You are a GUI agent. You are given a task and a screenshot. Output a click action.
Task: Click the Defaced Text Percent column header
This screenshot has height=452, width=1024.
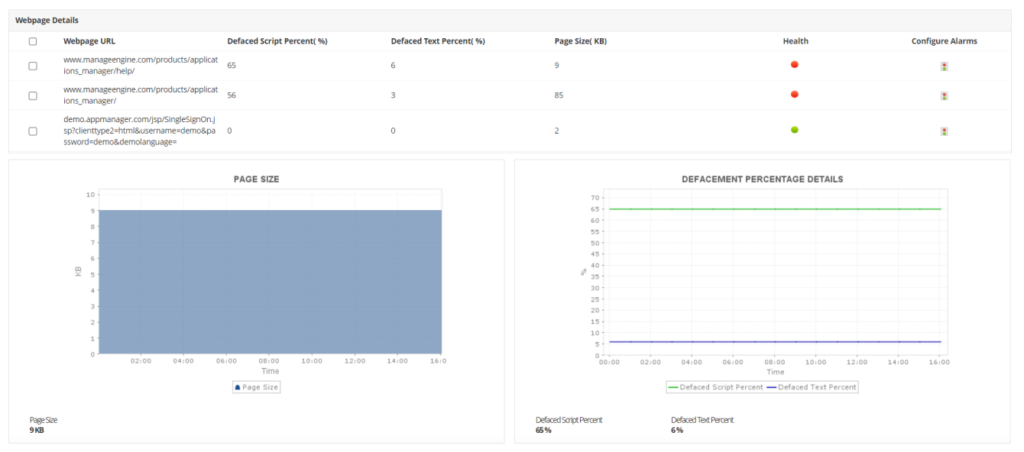(437, 42)
